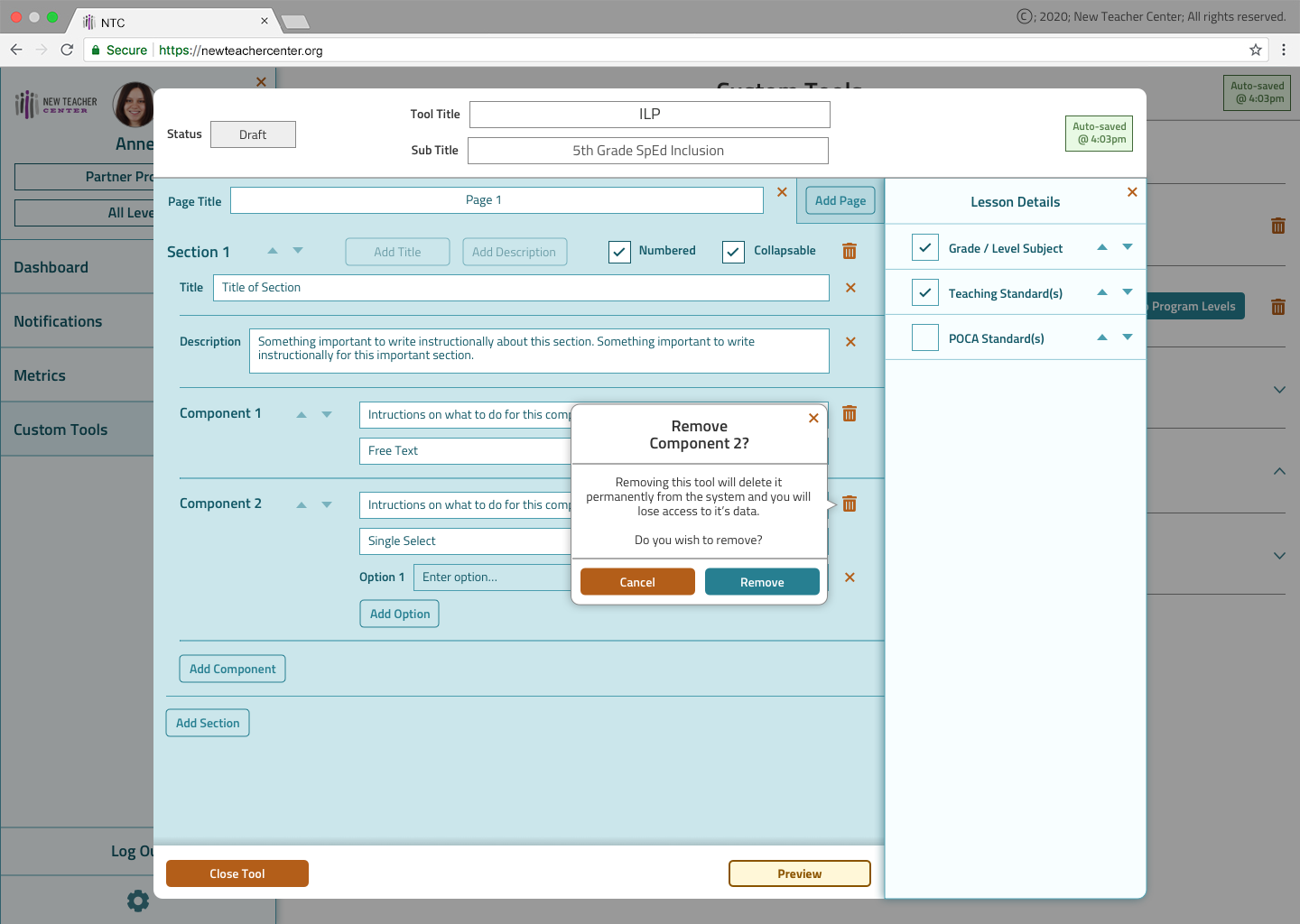1300x924 pixels.
Task: Close the Remove Component 2 dialog
Action: tap(813, 418)
